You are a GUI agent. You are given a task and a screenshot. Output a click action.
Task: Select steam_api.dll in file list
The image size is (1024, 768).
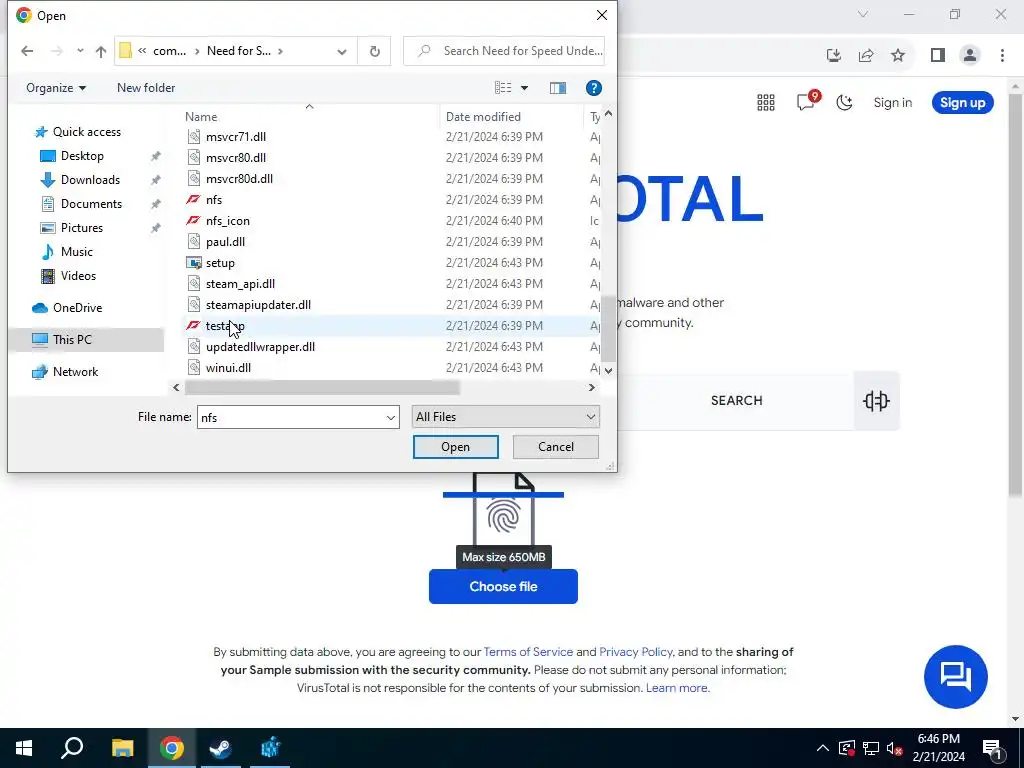240,283
